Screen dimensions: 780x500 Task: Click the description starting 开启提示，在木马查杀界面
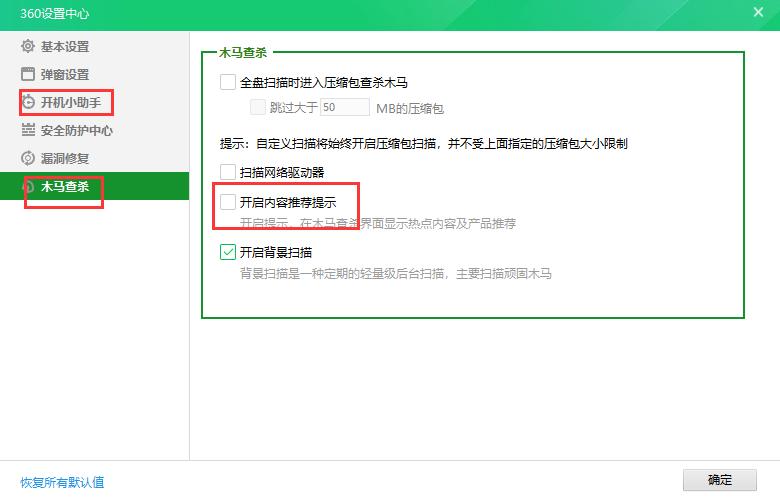point(378,223)
